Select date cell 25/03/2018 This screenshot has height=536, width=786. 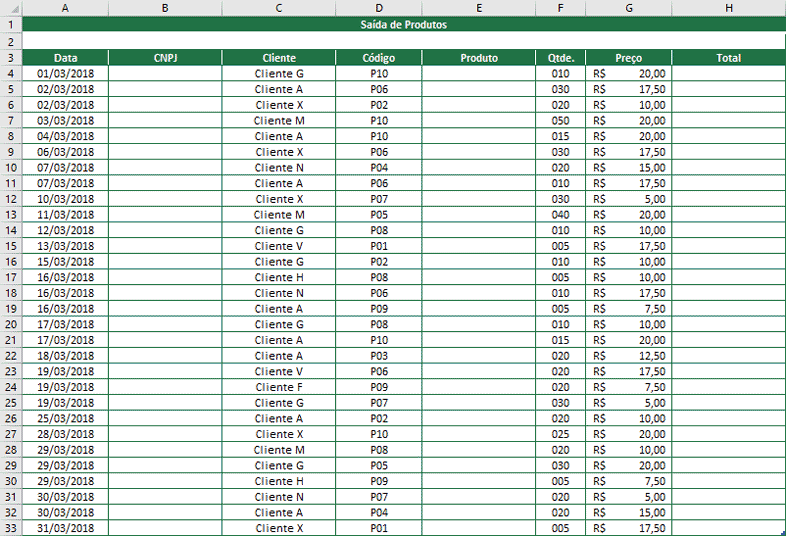(x=65, y=418)
